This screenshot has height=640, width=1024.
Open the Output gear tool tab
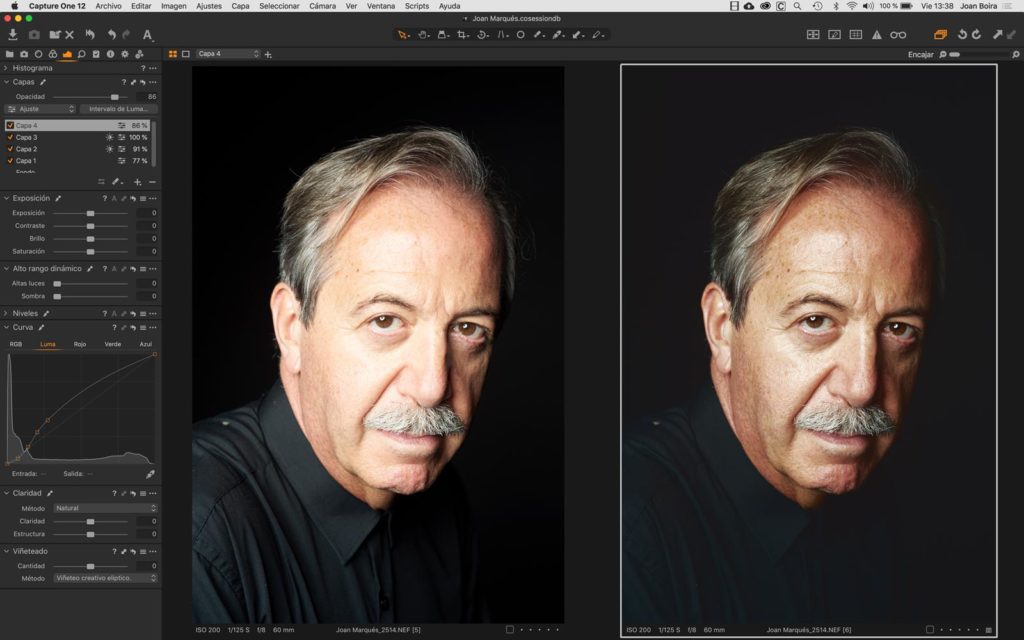click(x=125, y=54)
